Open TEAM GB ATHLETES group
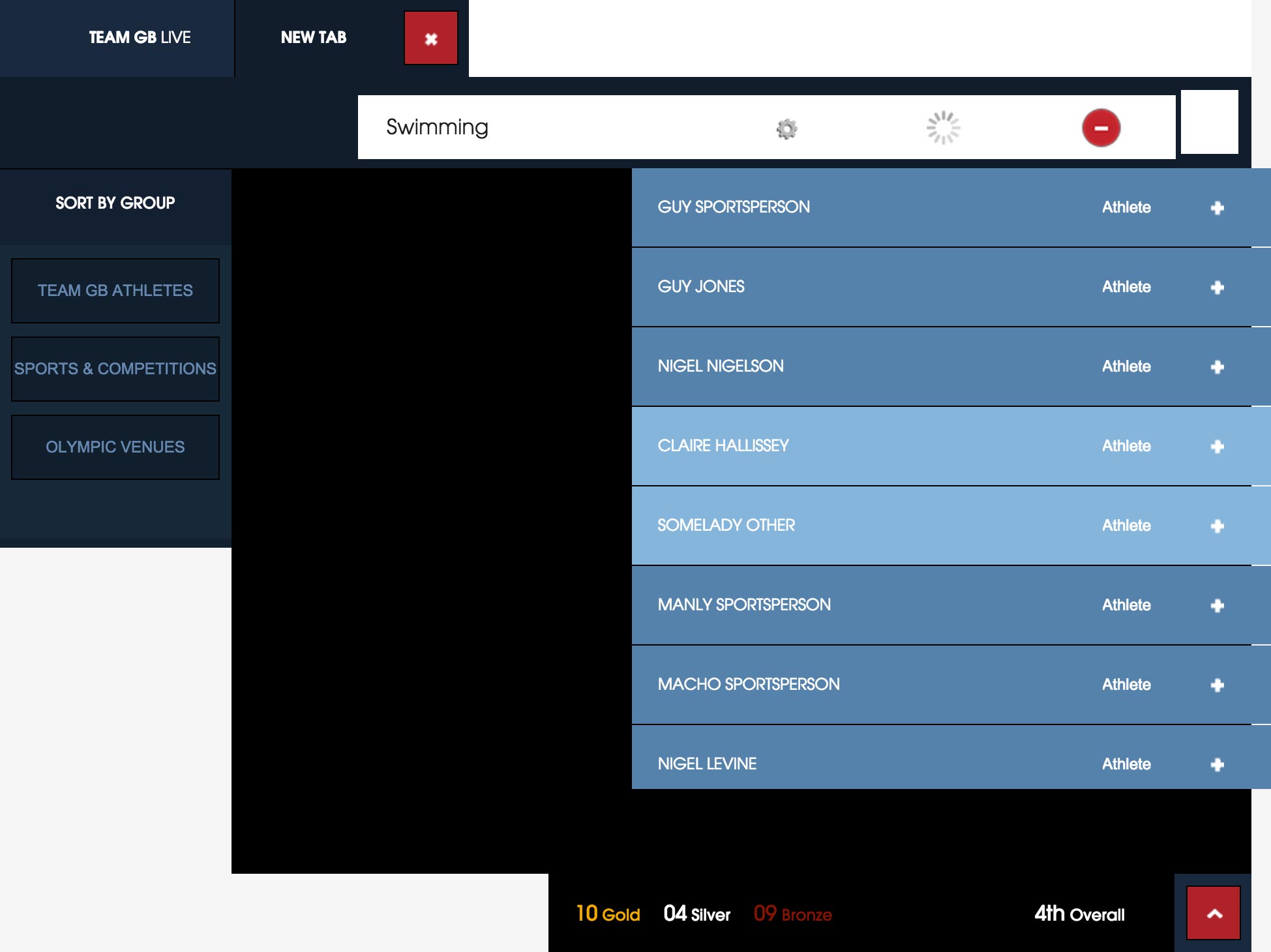This screenshot has height=952, width=1271. (x=115, y=290)
